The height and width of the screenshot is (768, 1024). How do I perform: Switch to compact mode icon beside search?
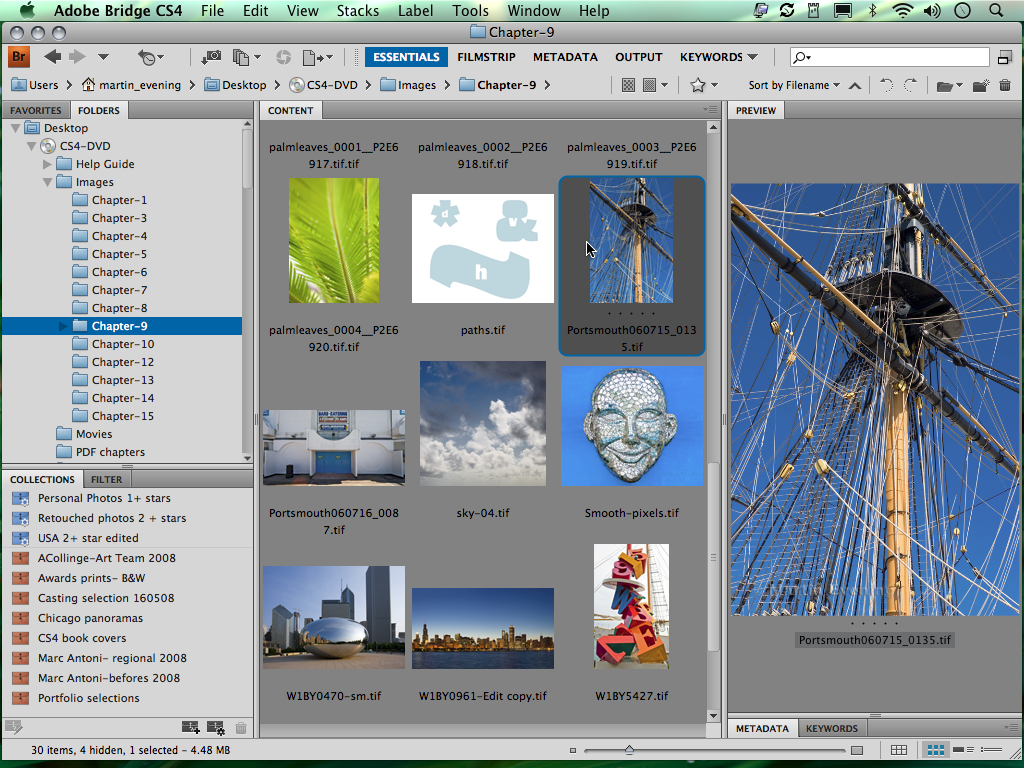[1005, 57]
